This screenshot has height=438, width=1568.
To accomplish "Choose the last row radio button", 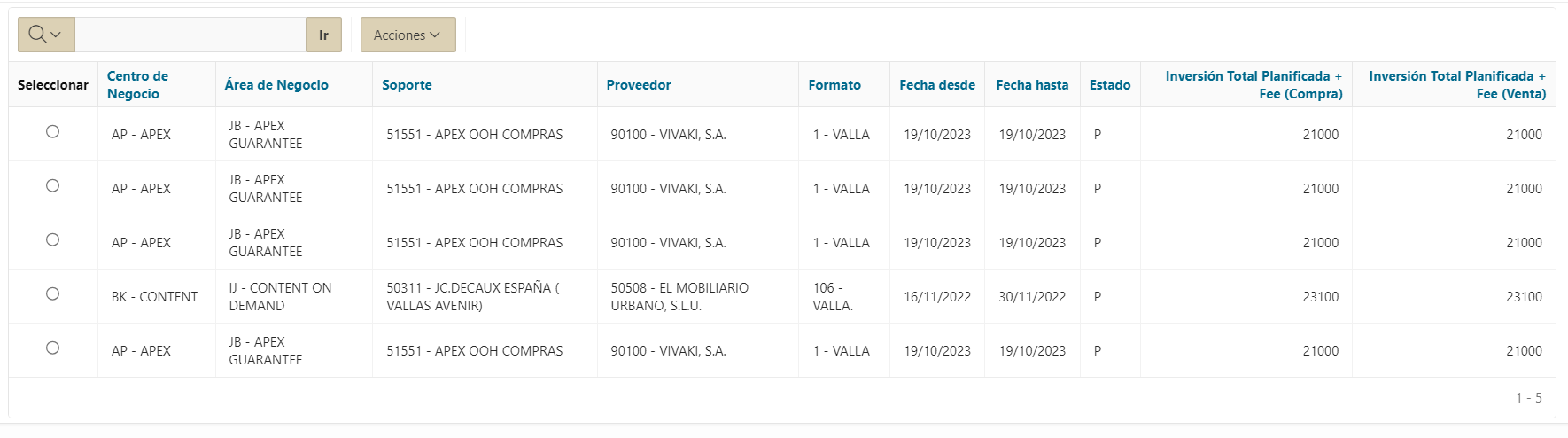I will tap(53, 348).
